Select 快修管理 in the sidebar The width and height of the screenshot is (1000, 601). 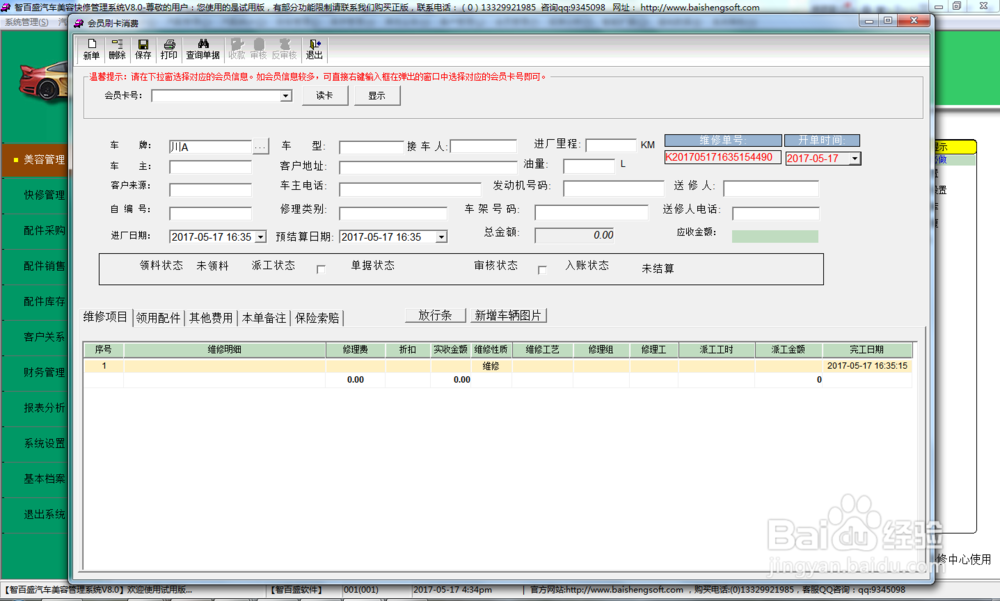click(37, 195)
